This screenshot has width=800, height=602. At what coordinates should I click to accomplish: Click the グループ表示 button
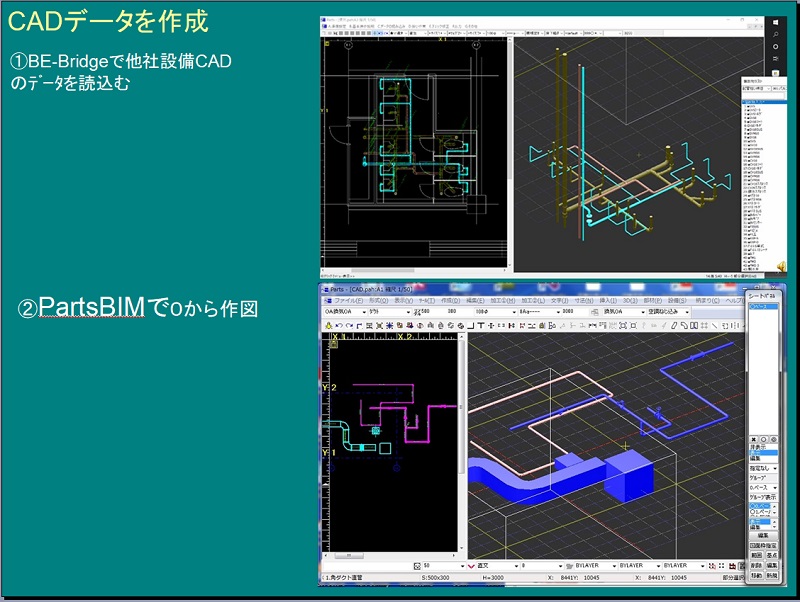pyautogui.click(x=763, y=497)
